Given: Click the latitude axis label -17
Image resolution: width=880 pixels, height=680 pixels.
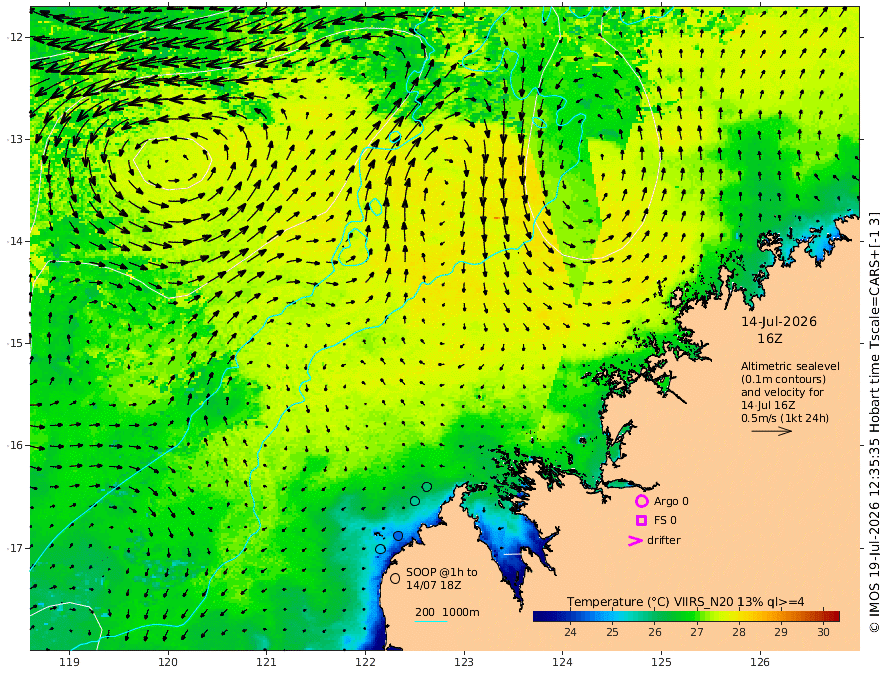Looking at the screenshot, I should coord(15,548).
